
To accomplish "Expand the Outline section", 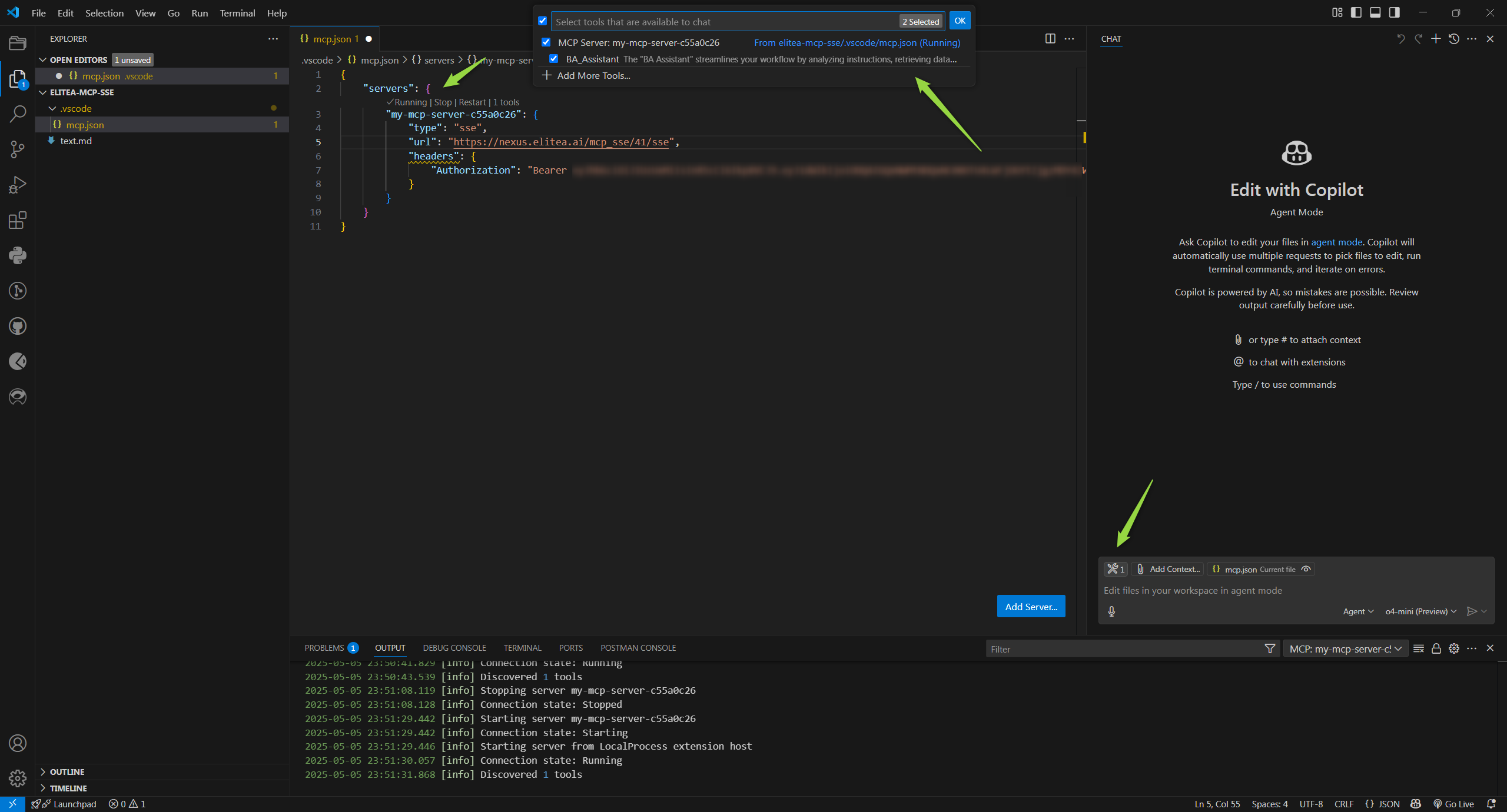I will coord(67,772).
